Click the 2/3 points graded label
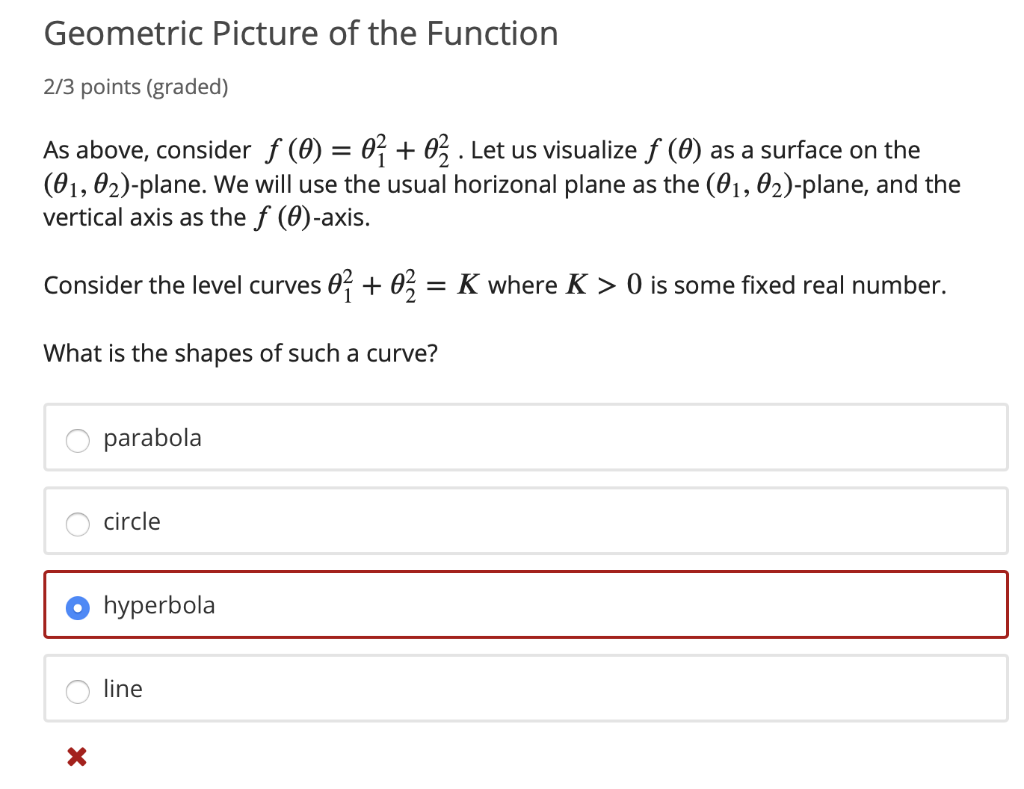This screenshot has width=1024, height=789. click(x=134, y=87)
